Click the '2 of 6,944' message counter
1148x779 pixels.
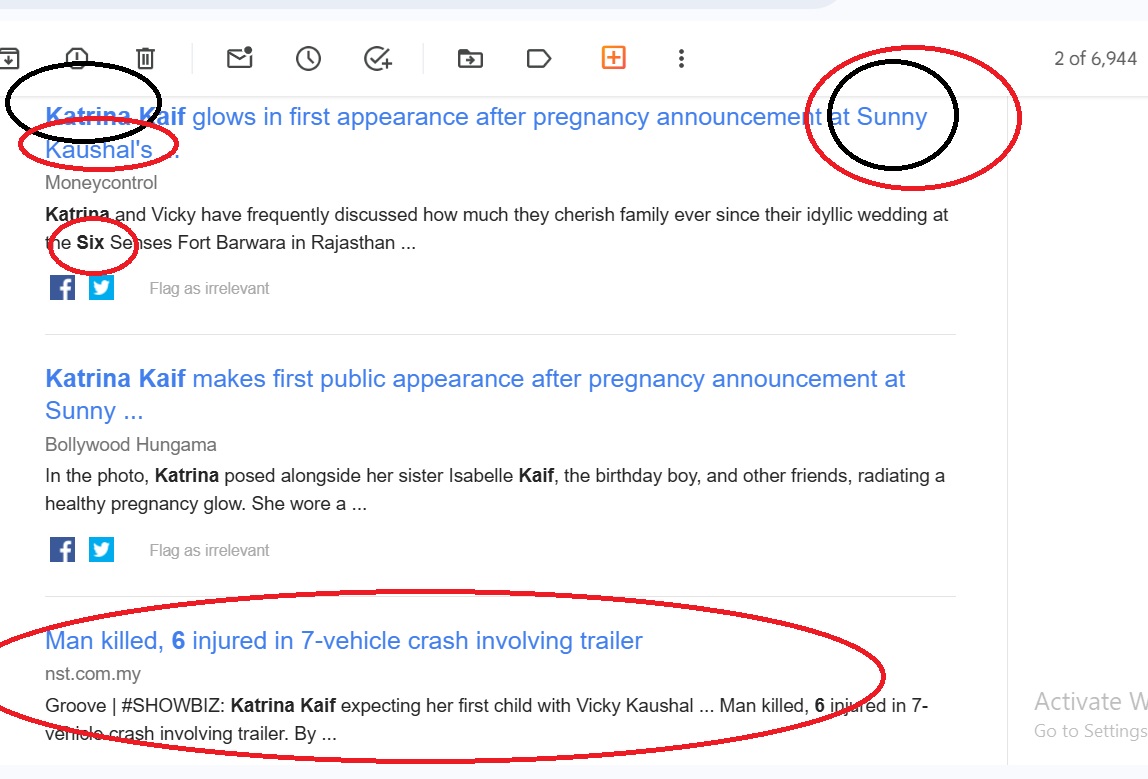point(1095,58)
